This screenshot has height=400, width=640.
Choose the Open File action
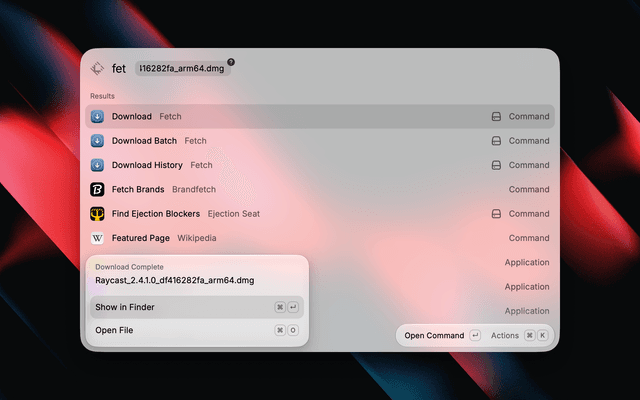click(x=197, y=330)
